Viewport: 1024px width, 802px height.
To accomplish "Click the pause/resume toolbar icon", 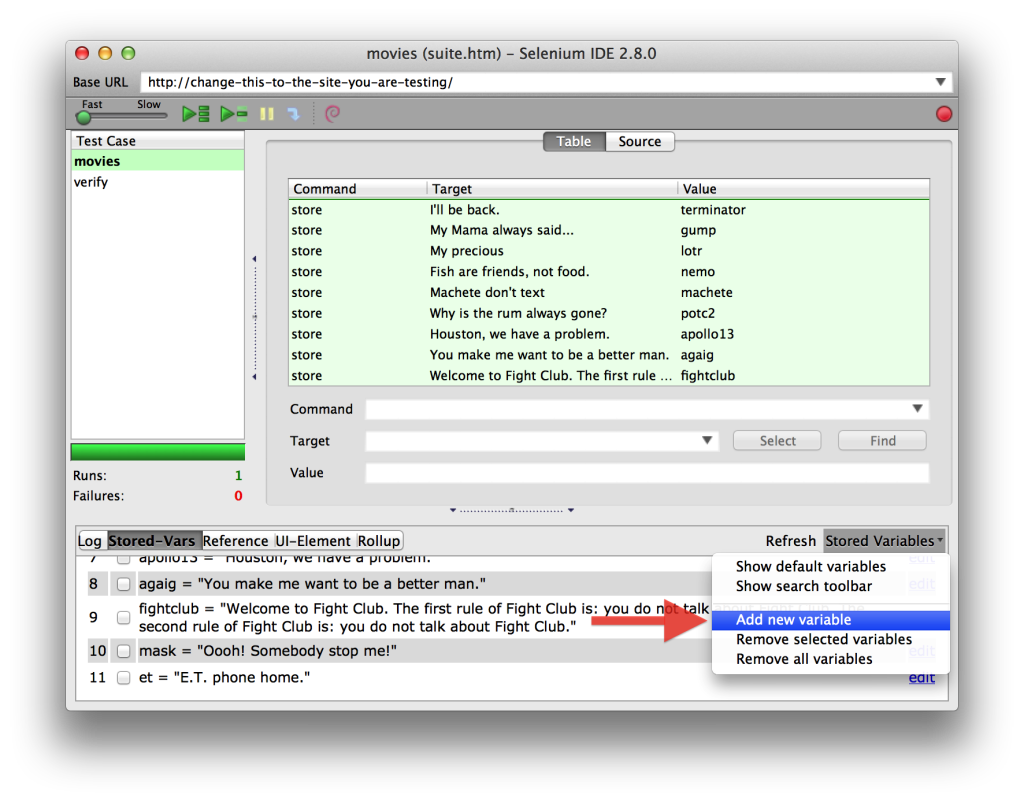I will point(266,114).
